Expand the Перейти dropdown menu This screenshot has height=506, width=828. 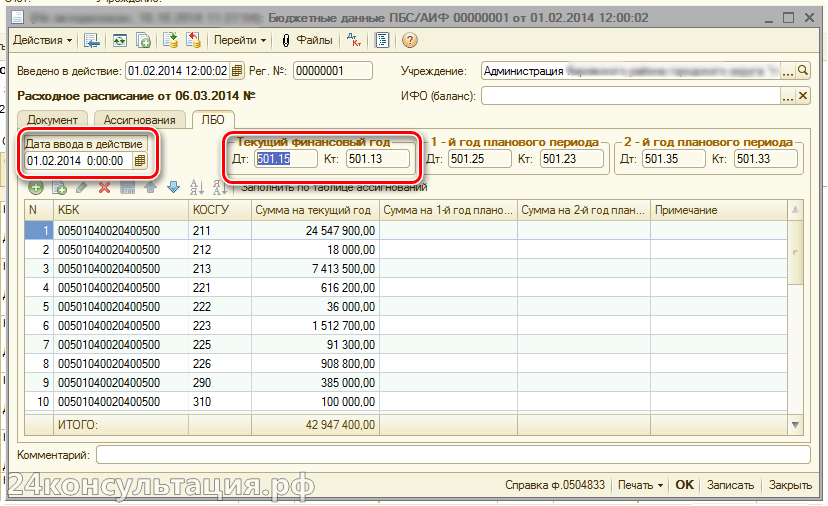click(x=240, y=40)
